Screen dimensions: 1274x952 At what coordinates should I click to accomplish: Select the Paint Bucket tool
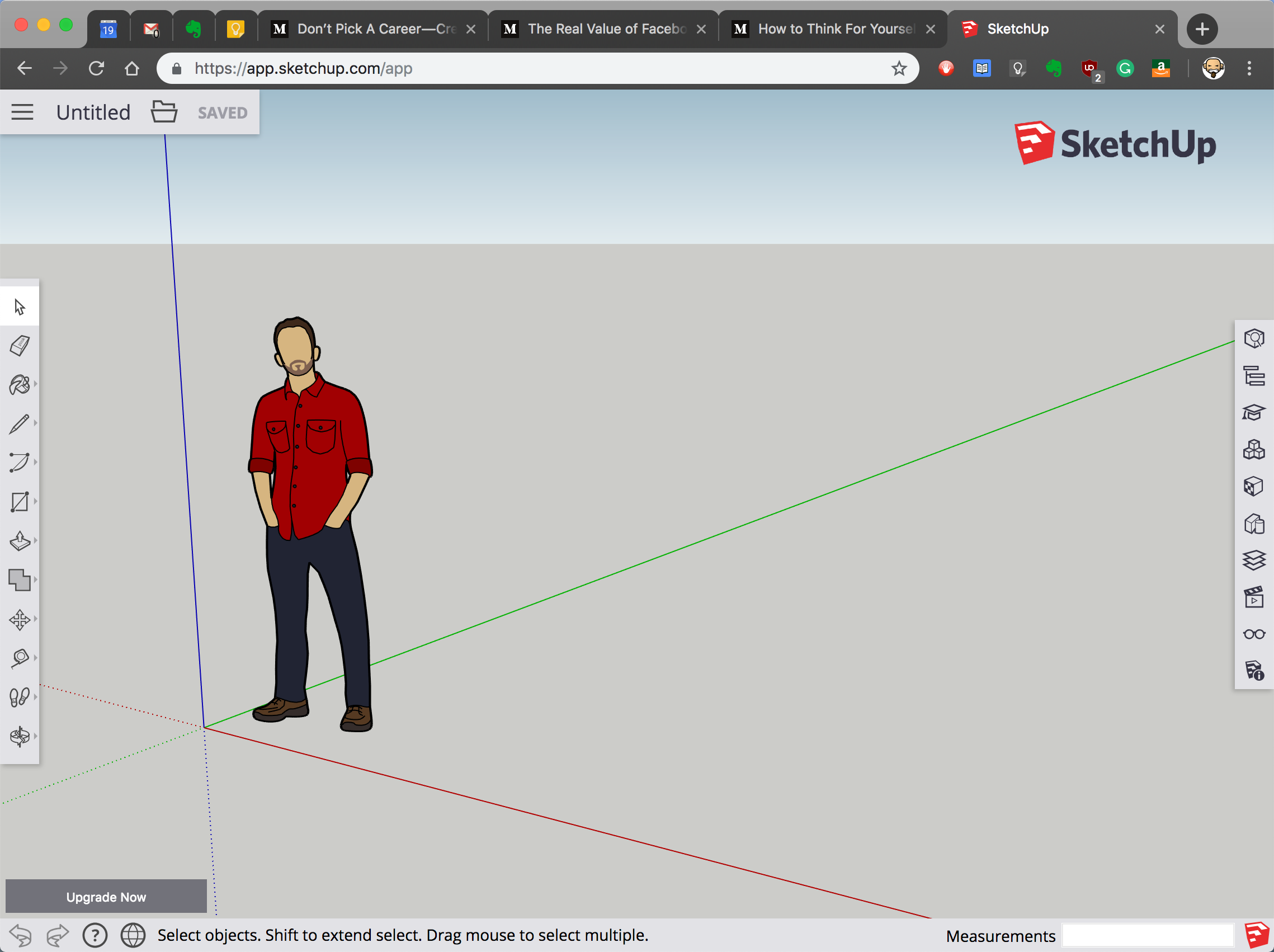(21, 384)
